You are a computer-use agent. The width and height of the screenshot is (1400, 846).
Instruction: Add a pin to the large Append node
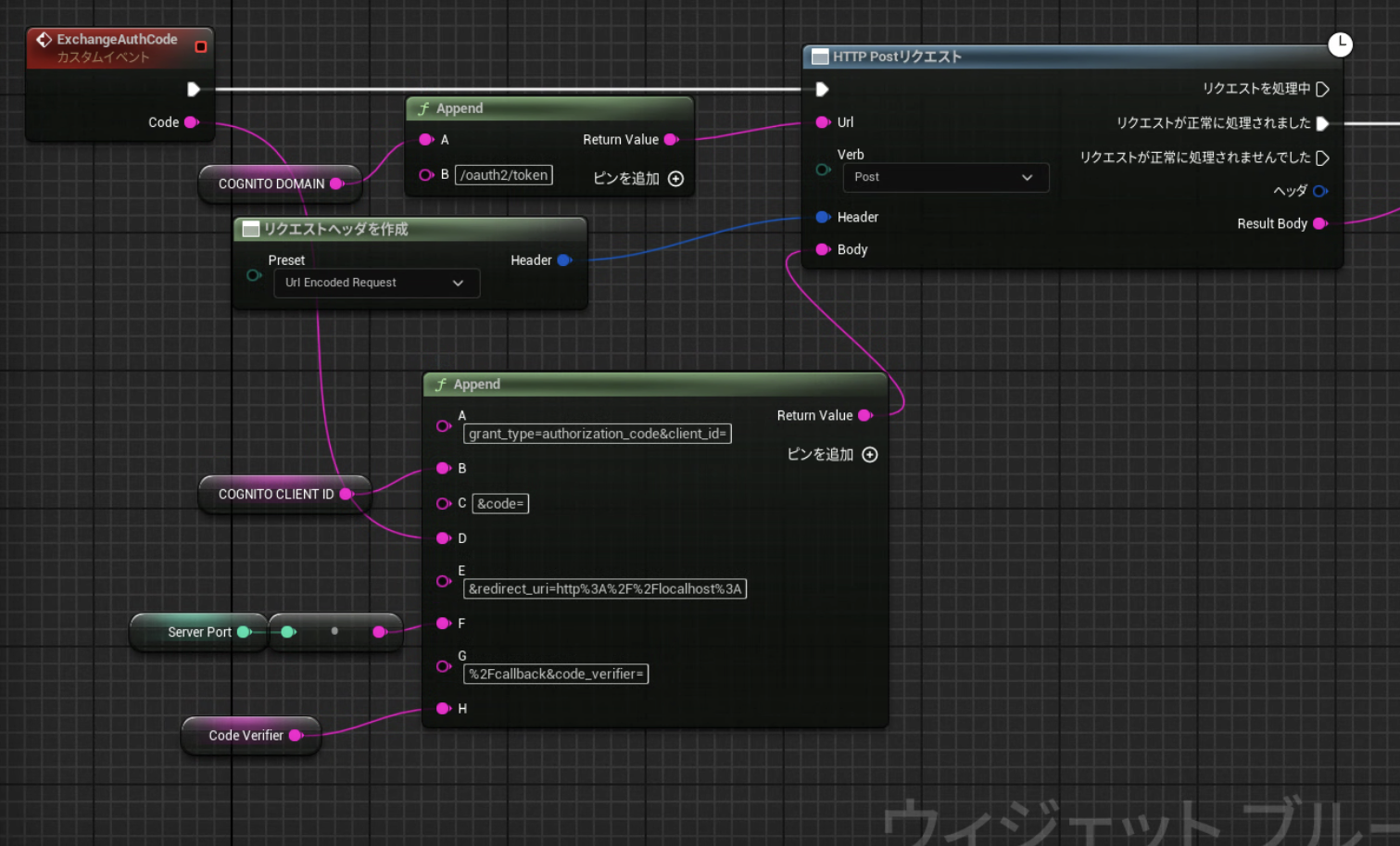coord(869,454)
